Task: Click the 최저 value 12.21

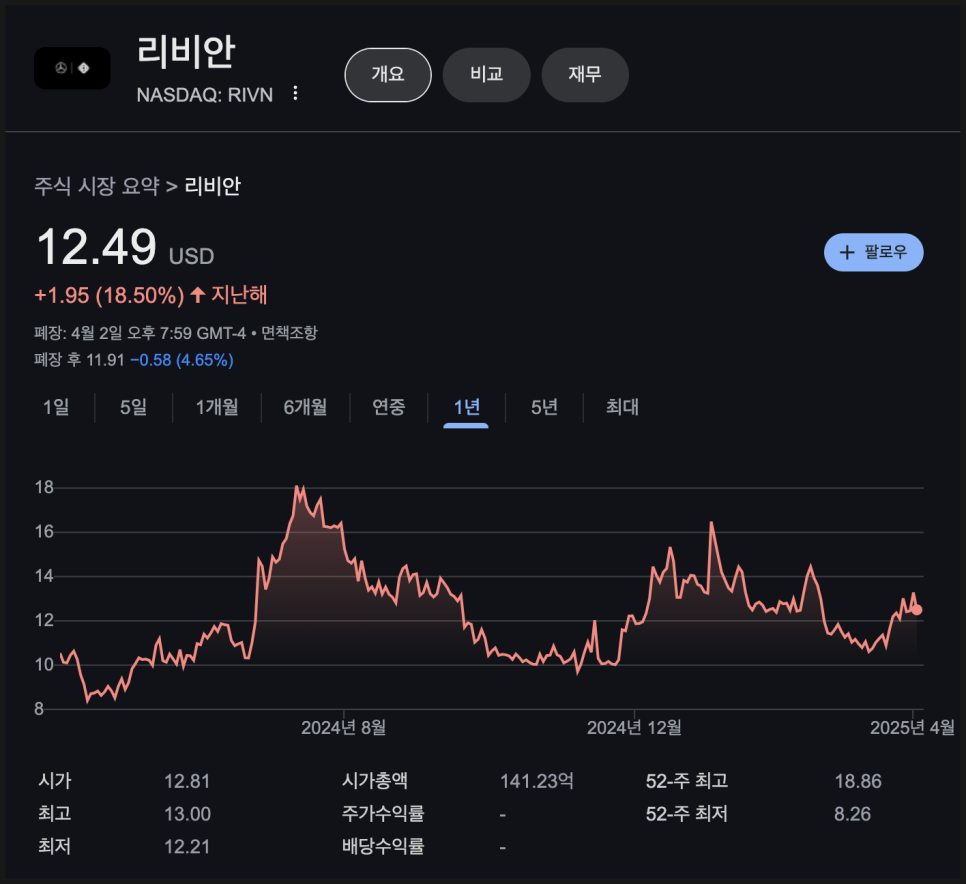Action: pyautogui.click(x=187, y=846)
